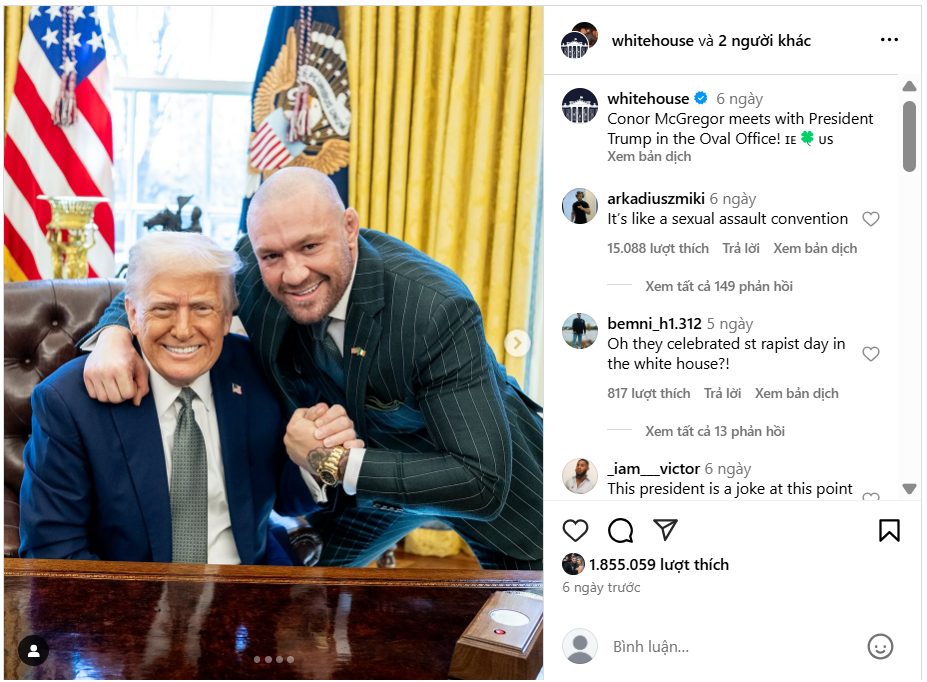This screenshot has height=682, width=927.
Task: Reply to arkadiuszmiki's comment
Action: [741, 248]
